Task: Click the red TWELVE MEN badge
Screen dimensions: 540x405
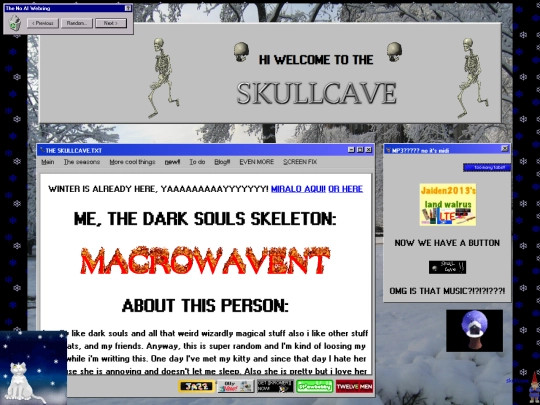Action: [x=354, y=386]
